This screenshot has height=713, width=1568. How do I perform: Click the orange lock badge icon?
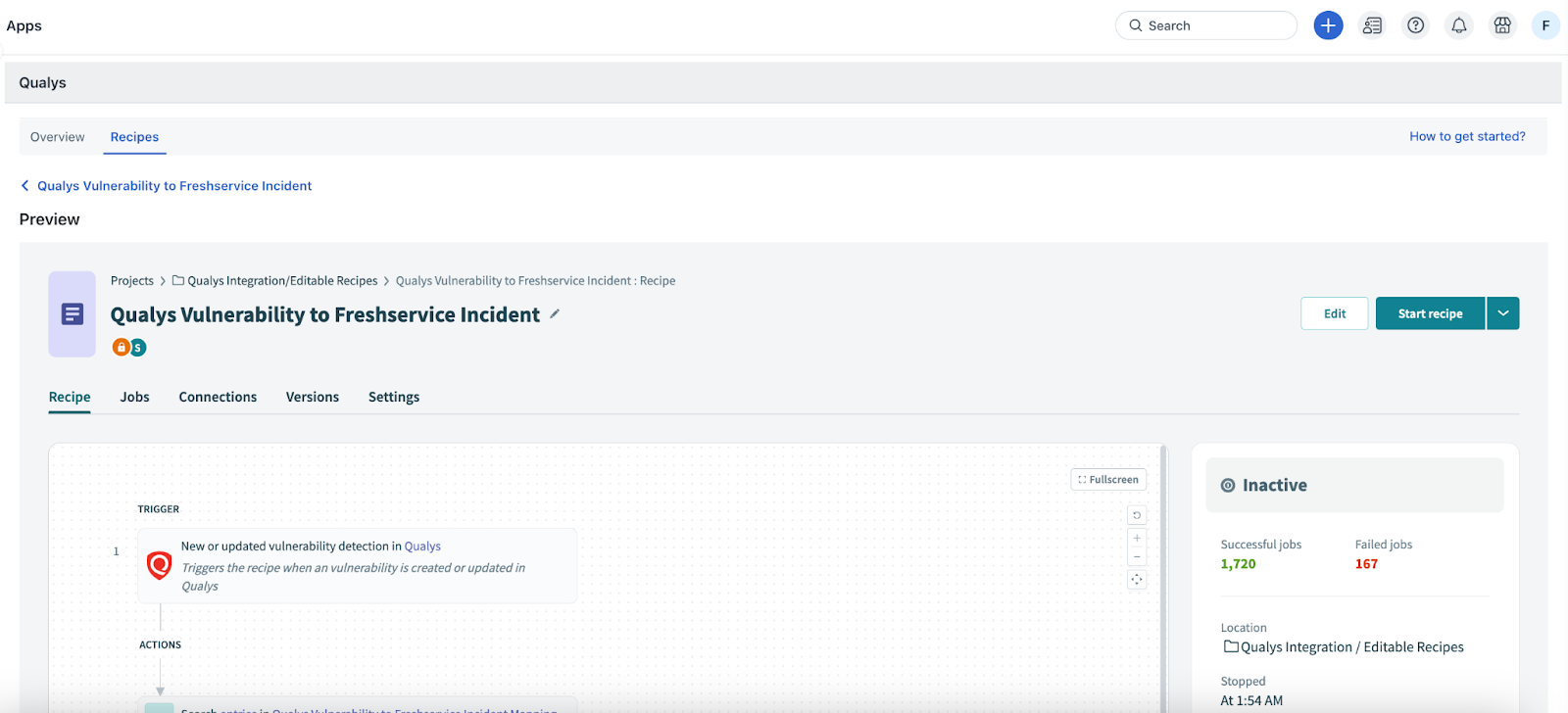pos(121,347)
